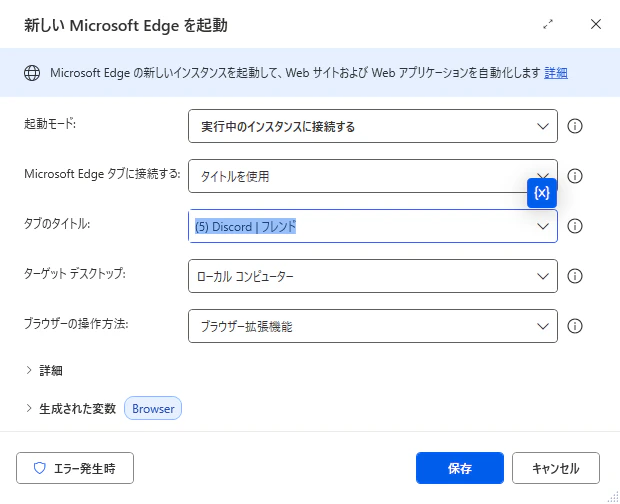The image size is (620, 504).
Task: Click the ブラウザーの操作方法: label
Action: coord(76,324)
